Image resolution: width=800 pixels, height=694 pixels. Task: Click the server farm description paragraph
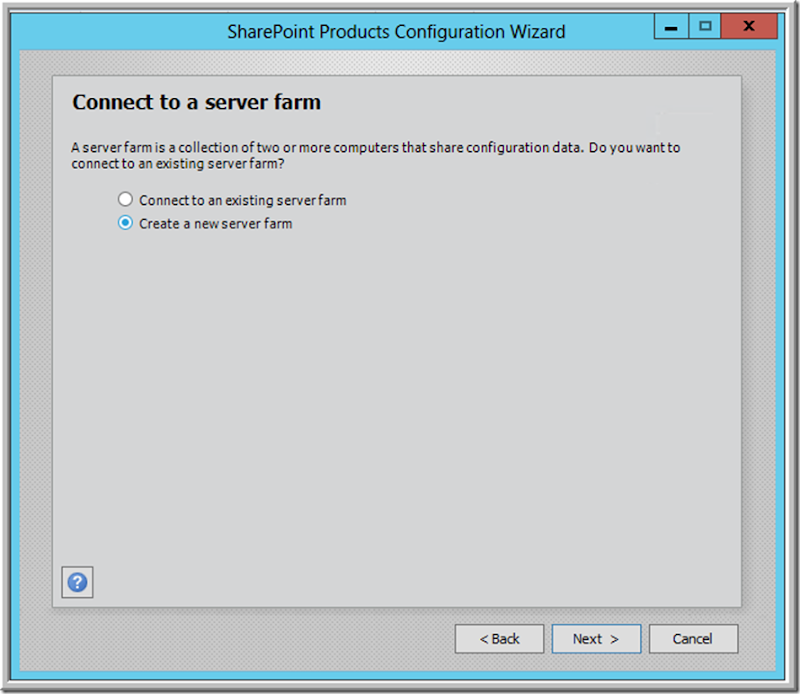[376, 155]
